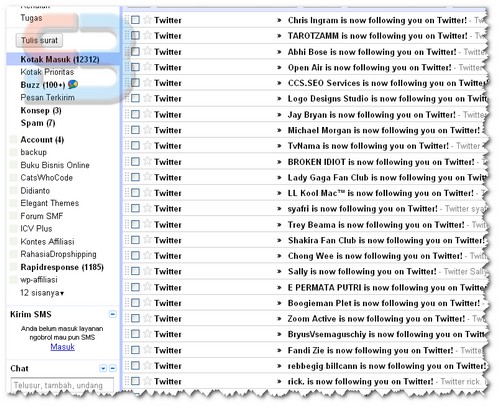Tick the Zoom Active email checkbox
Viewport: 500px width, 407px height.
pyautogui.click(x=135, y=318)
